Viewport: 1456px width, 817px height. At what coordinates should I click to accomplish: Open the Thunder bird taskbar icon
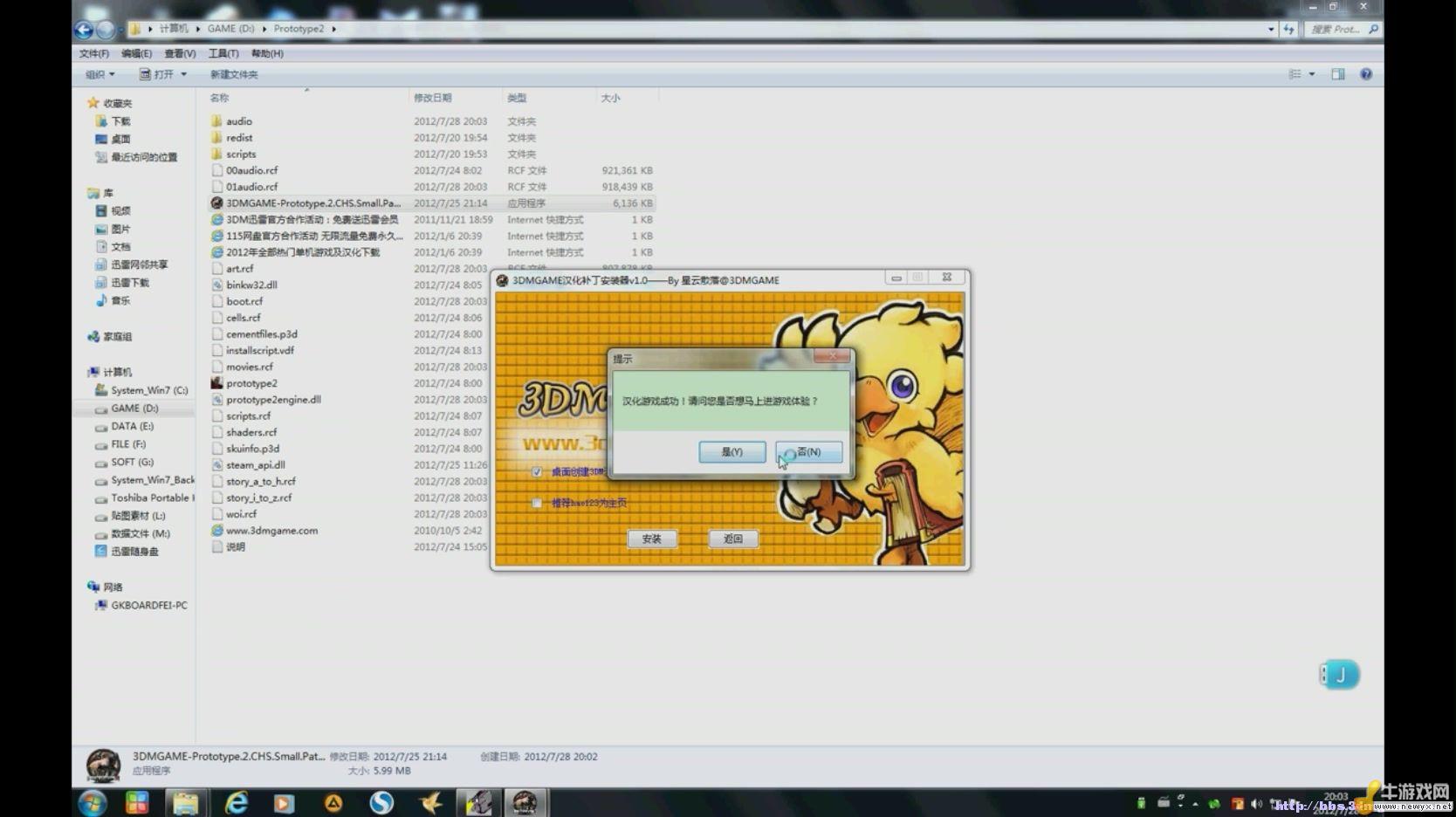pos(430,803)
